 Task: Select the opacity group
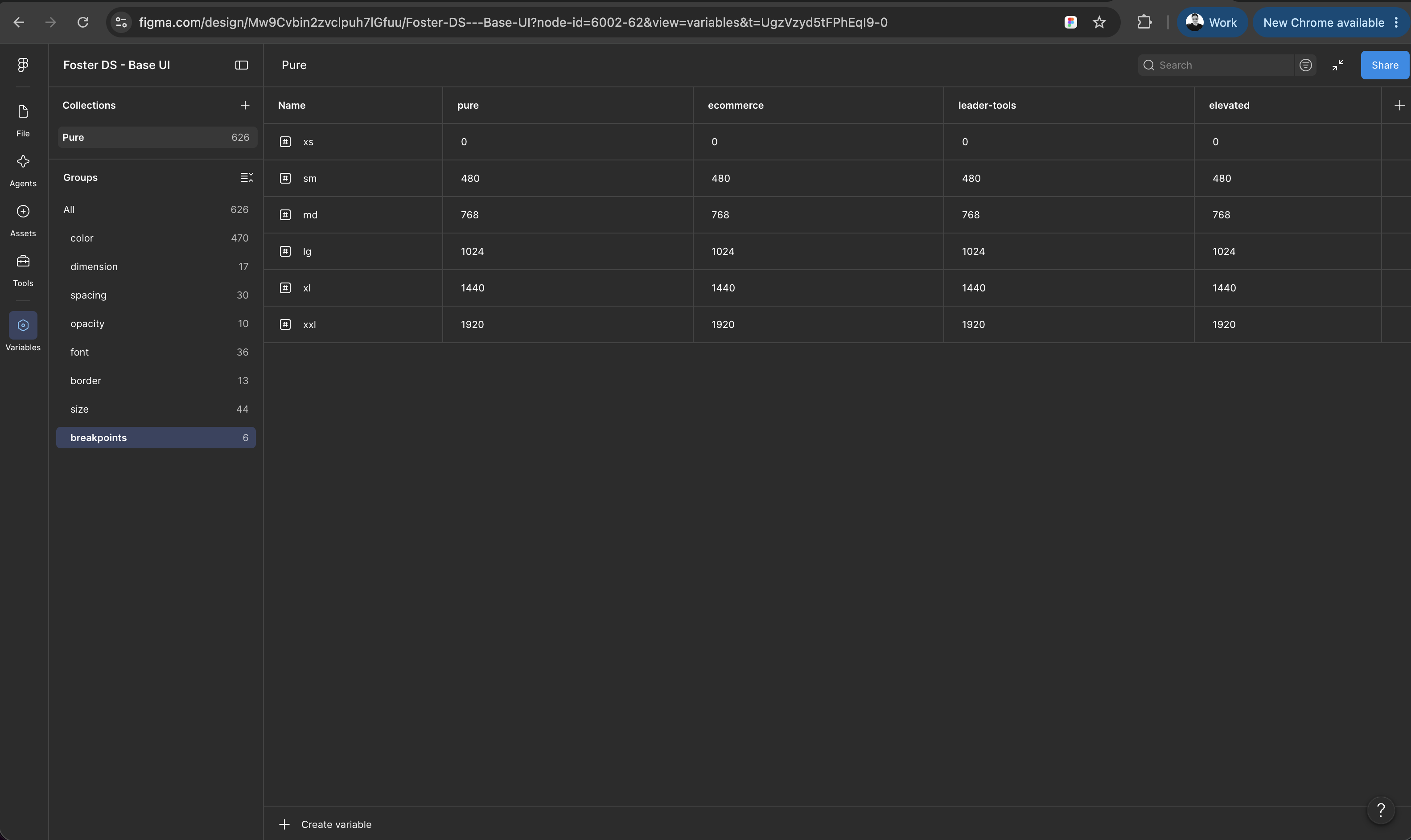156,324
